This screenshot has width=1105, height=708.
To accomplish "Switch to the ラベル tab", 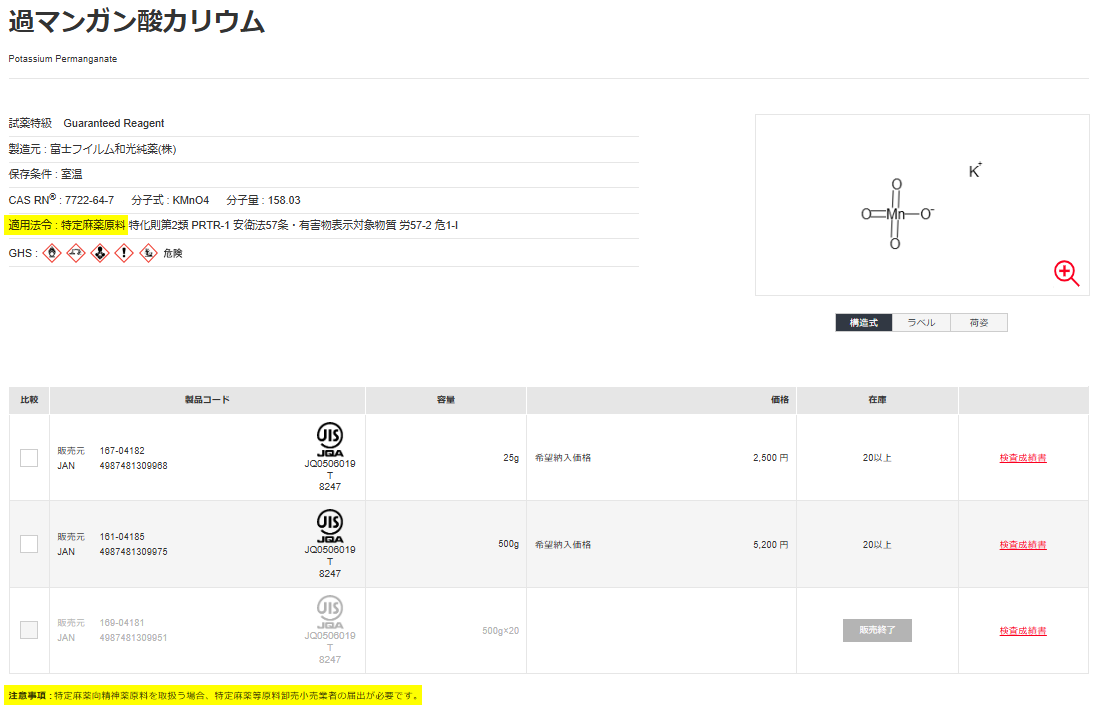I will 920,322.
